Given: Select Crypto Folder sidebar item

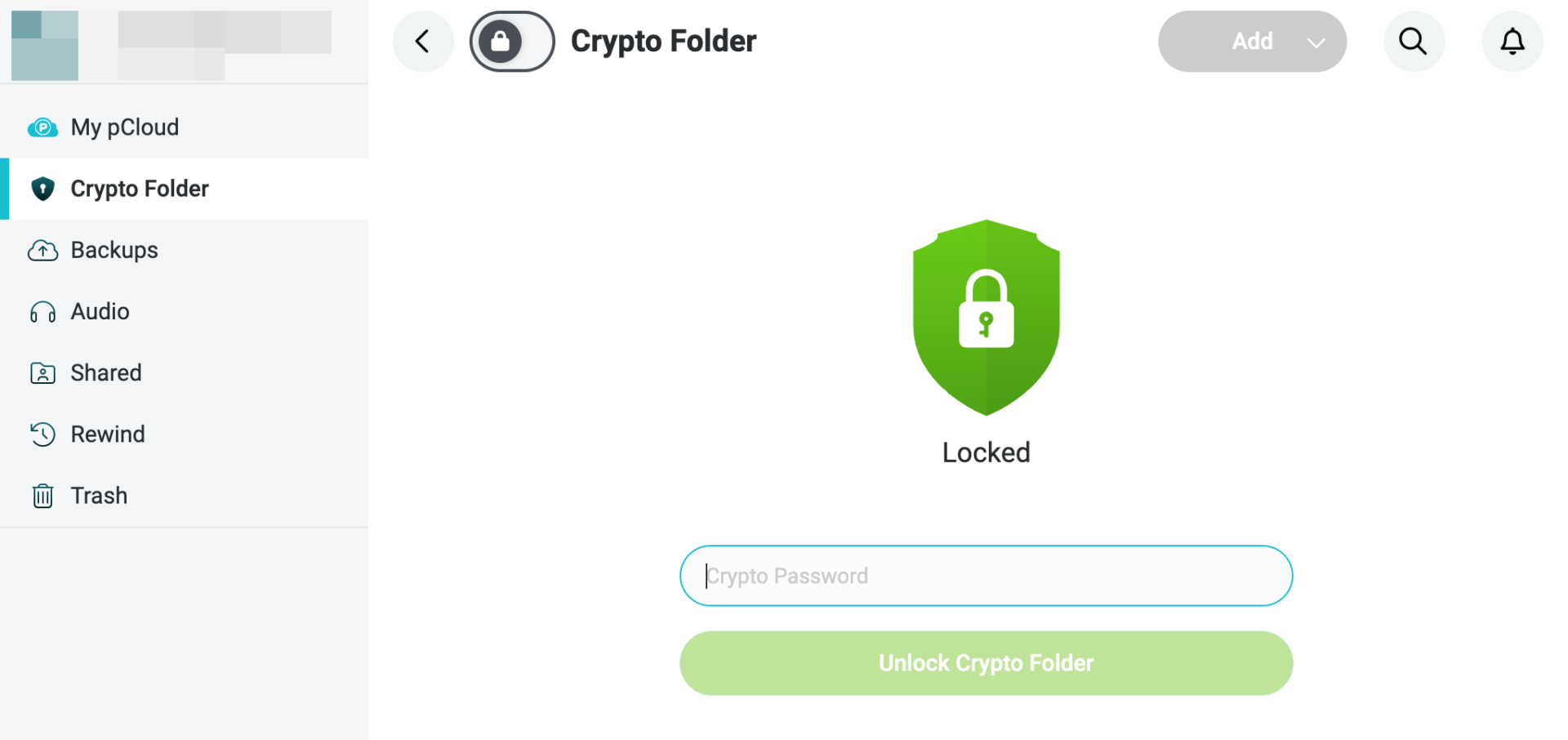Looking at the screenshot, I should pyautogui.click(x=140, y=189).
